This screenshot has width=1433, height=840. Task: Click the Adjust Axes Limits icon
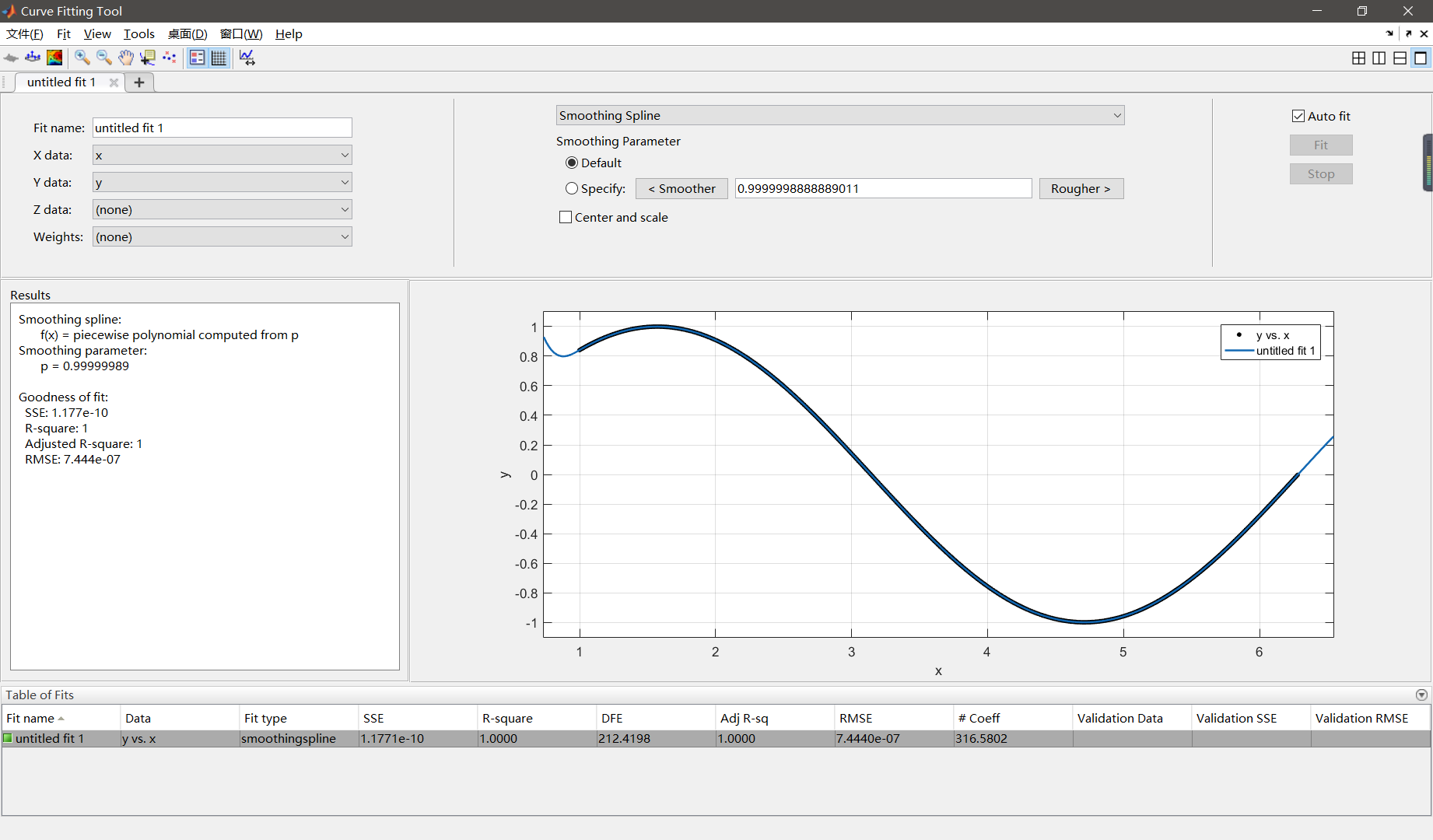(x=247, y=58)
